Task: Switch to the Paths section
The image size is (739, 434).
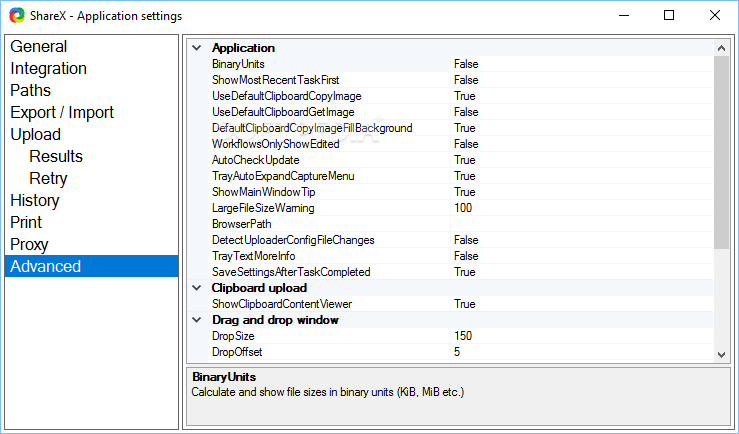Action: pyautogui.click(x=31, y=90)
